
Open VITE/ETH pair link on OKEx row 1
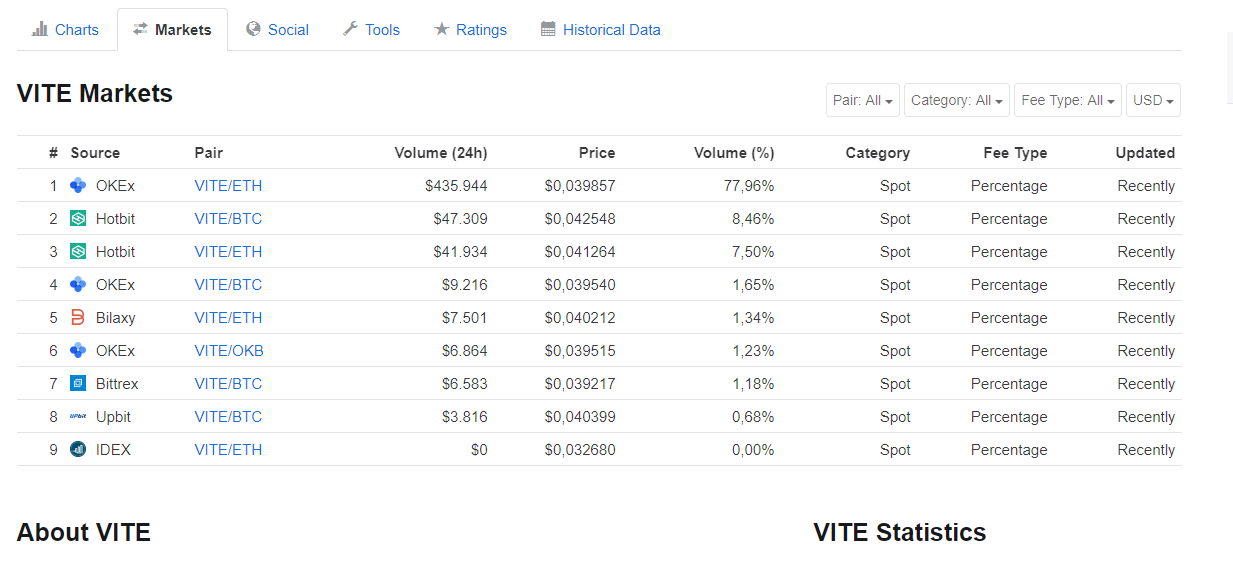(x=228, y=186)
